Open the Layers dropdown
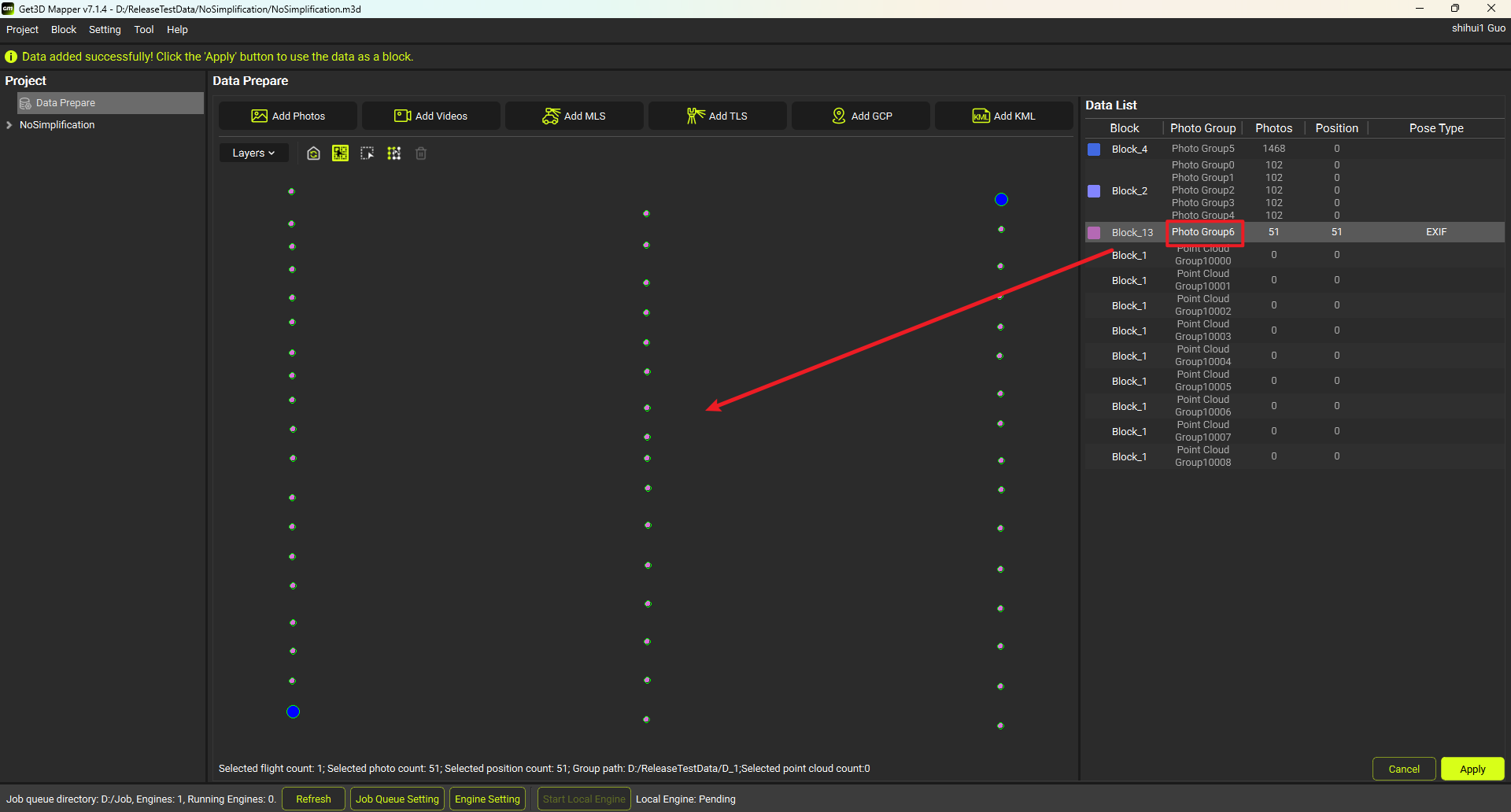Screen dimensions: 1511x812 coord(253,153)
